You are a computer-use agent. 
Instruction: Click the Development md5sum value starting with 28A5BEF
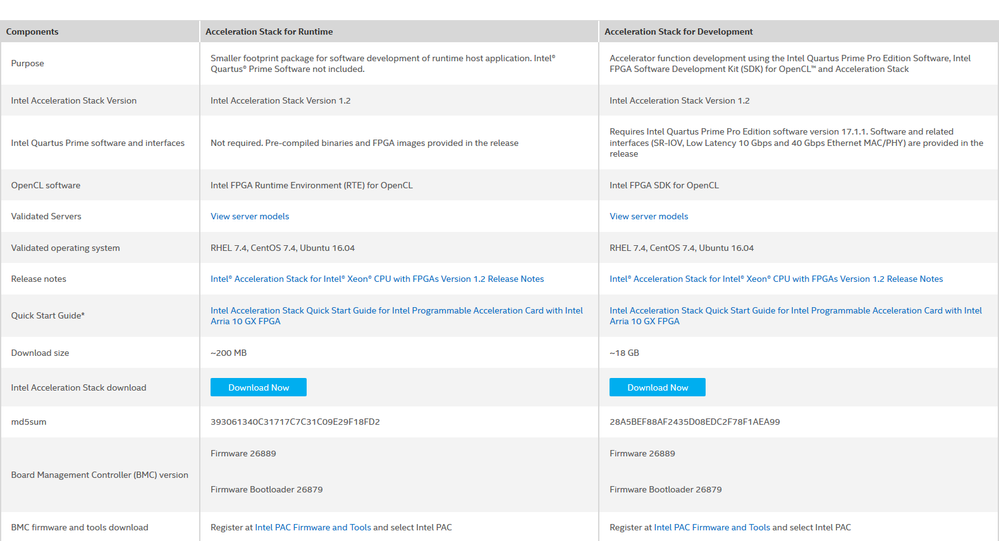(694, 422)
